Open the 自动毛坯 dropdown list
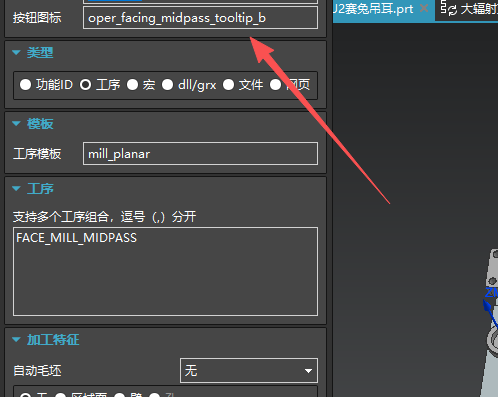Viewport: 498px width, 397px height. 249,371
